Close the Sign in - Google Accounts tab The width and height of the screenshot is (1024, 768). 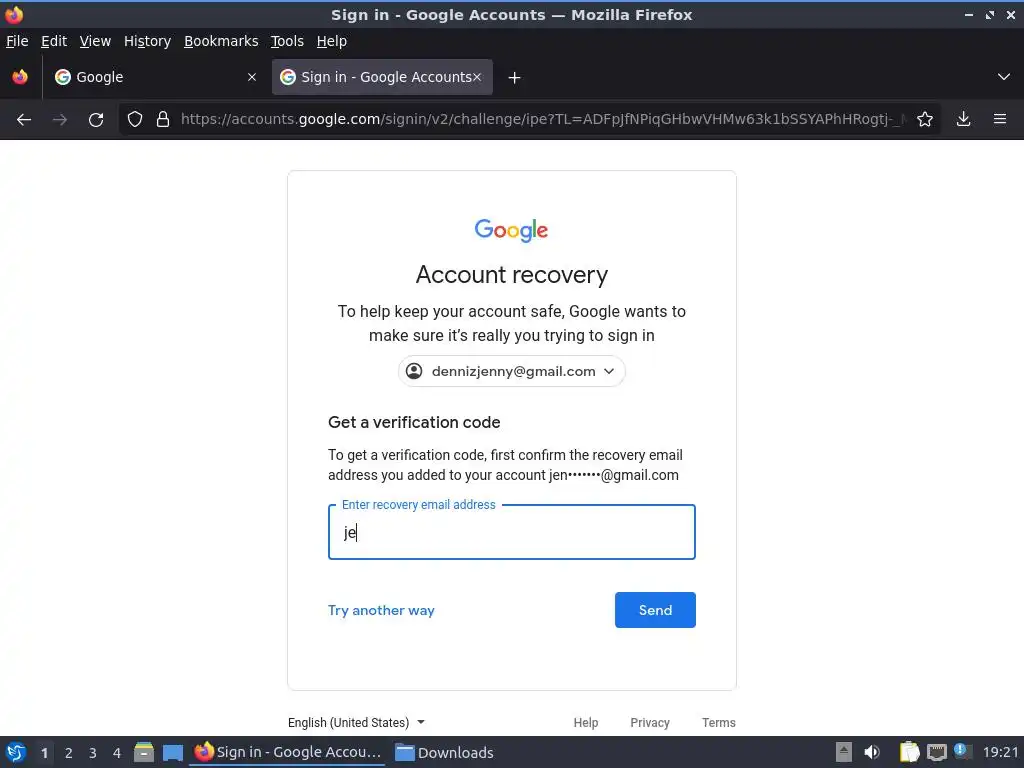click(x=477, y=77)
